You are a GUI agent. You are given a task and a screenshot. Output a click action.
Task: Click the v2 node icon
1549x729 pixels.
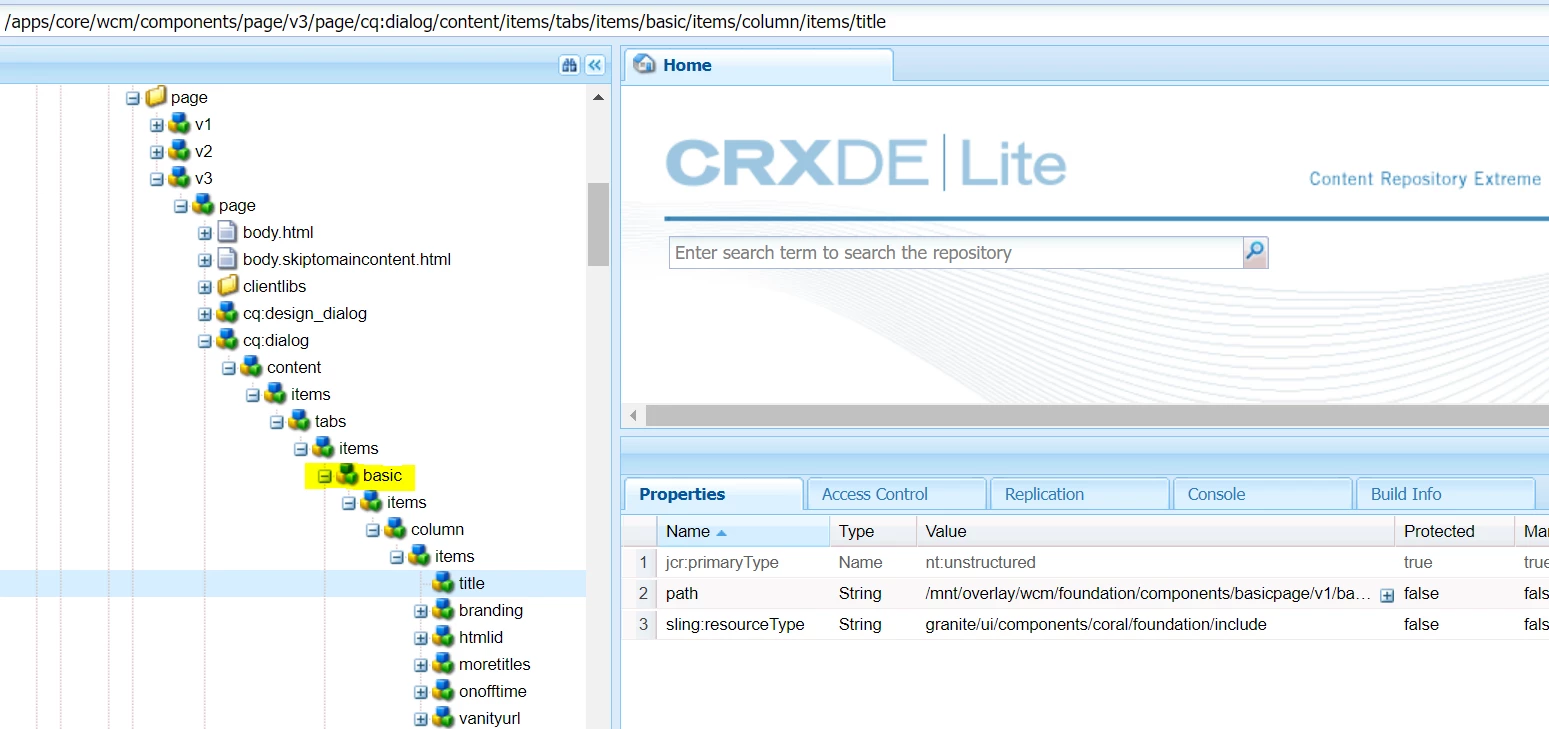[179, 151]
